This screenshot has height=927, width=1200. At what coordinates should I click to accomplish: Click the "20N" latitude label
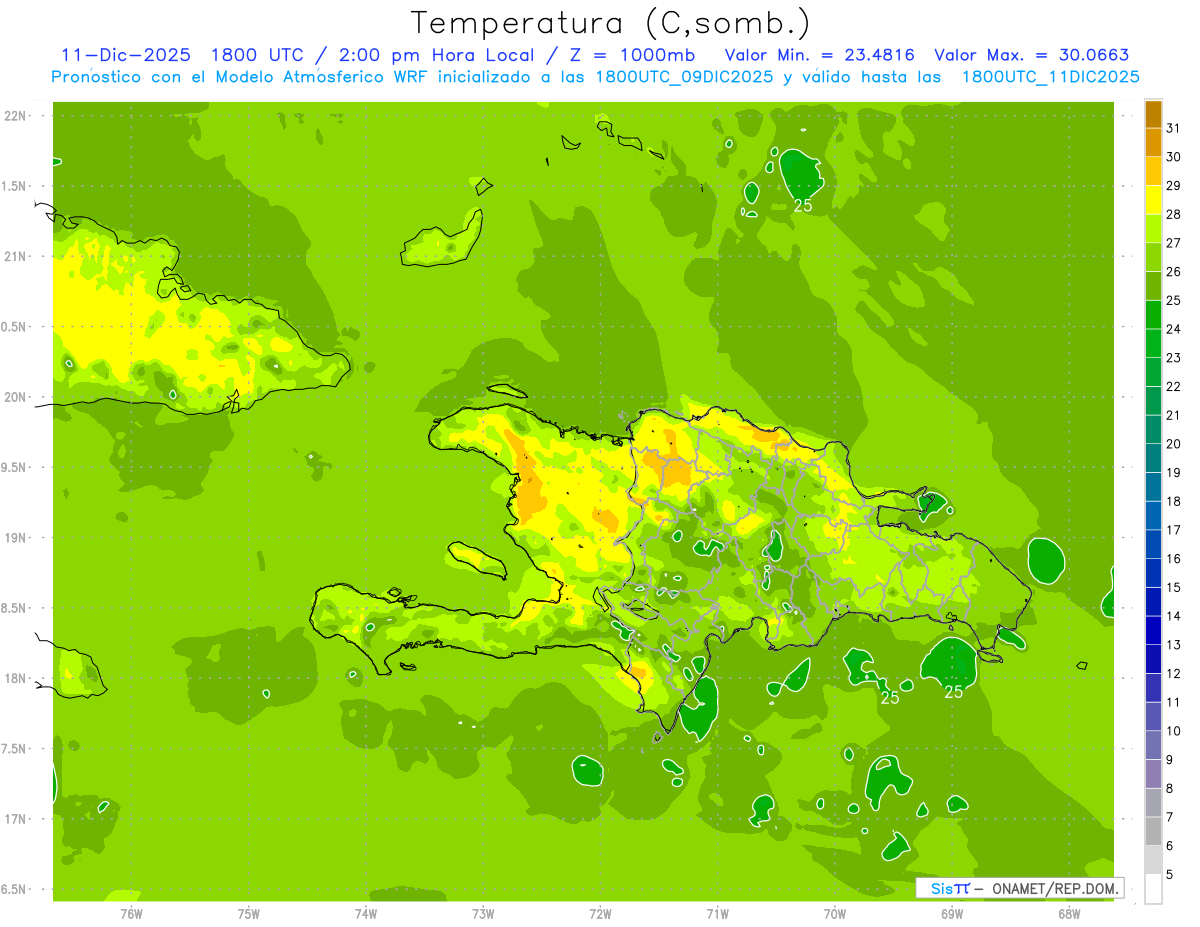tap(15, 397)
